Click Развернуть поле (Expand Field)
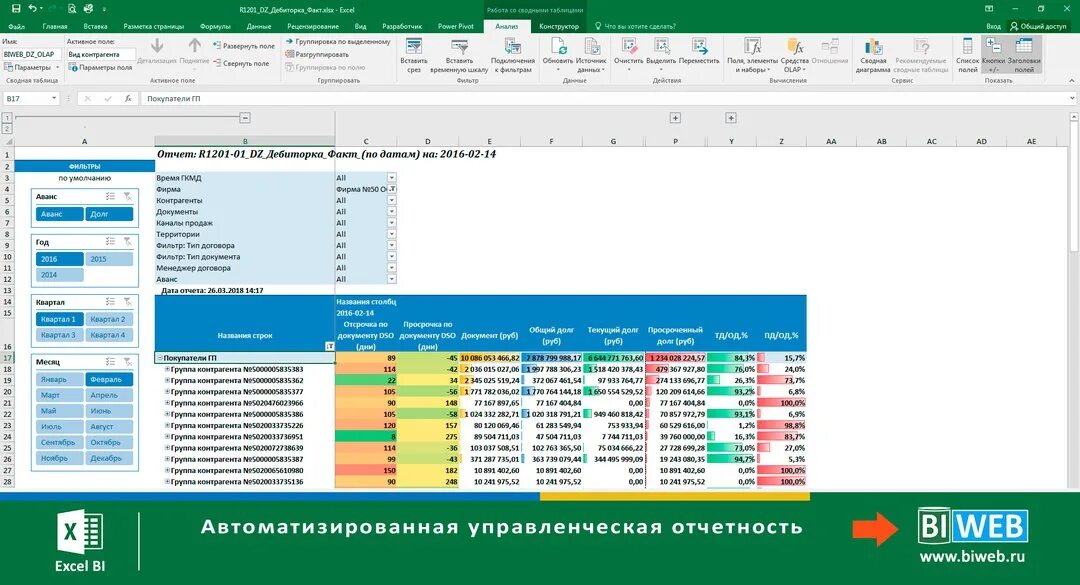 point(244,45)
